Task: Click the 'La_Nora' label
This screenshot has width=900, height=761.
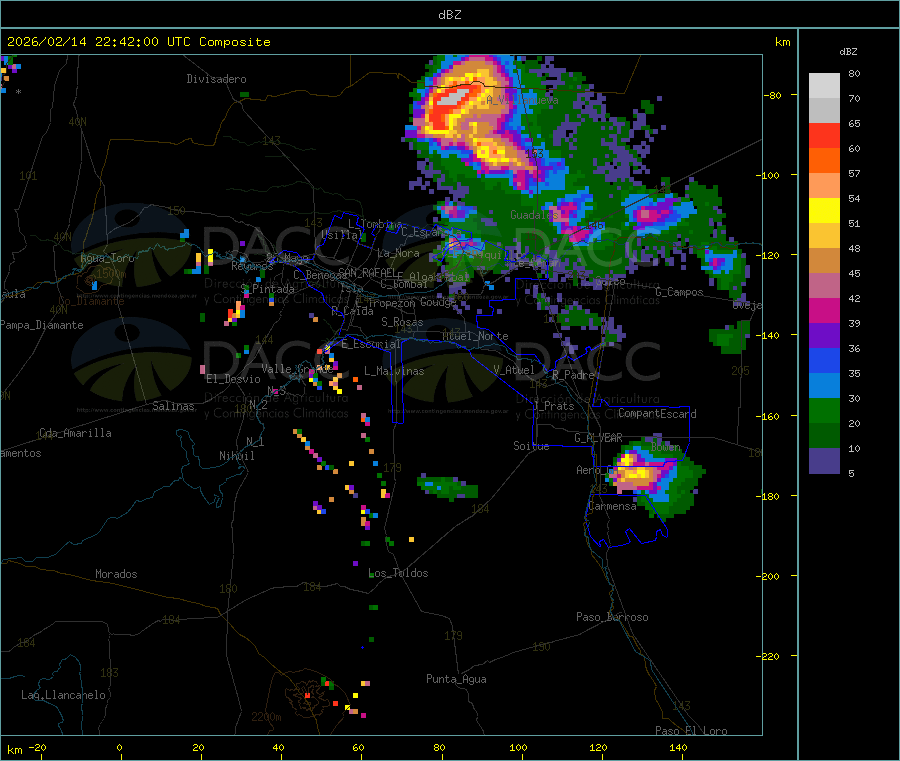Action: [x=398, y=253]
